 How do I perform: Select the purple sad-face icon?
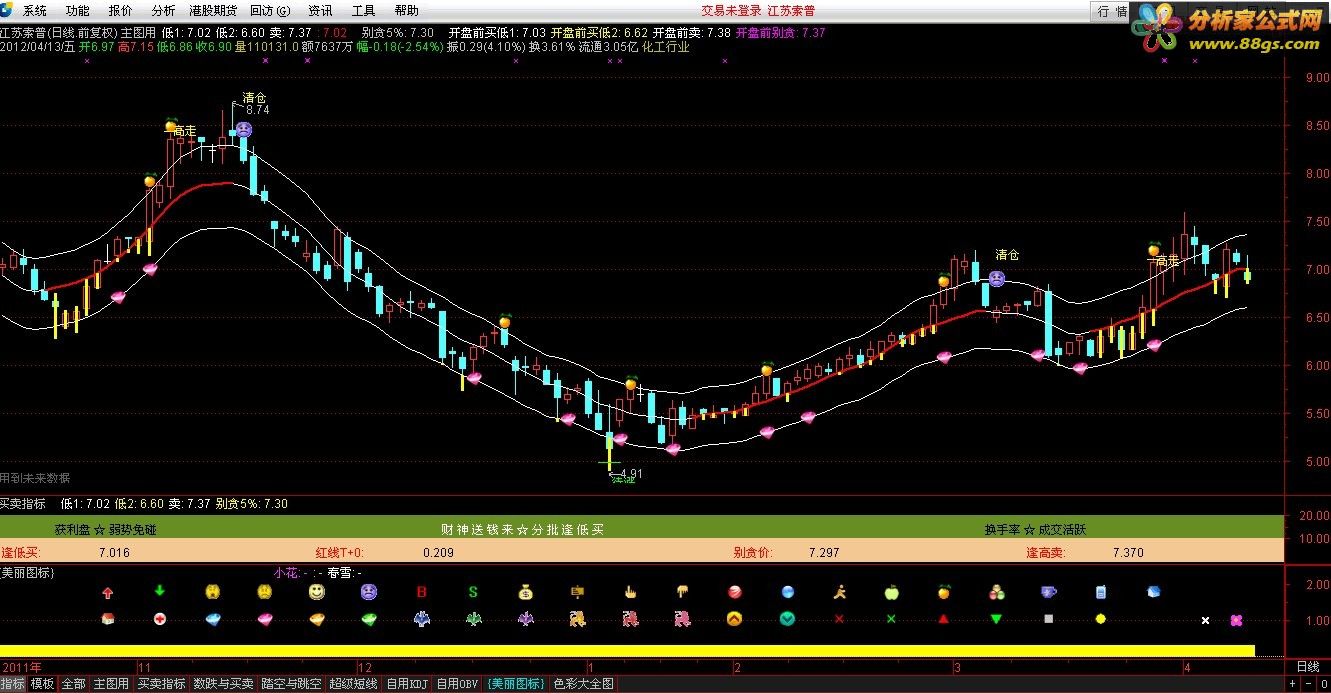pyautogui.click(x=369, y=592)
